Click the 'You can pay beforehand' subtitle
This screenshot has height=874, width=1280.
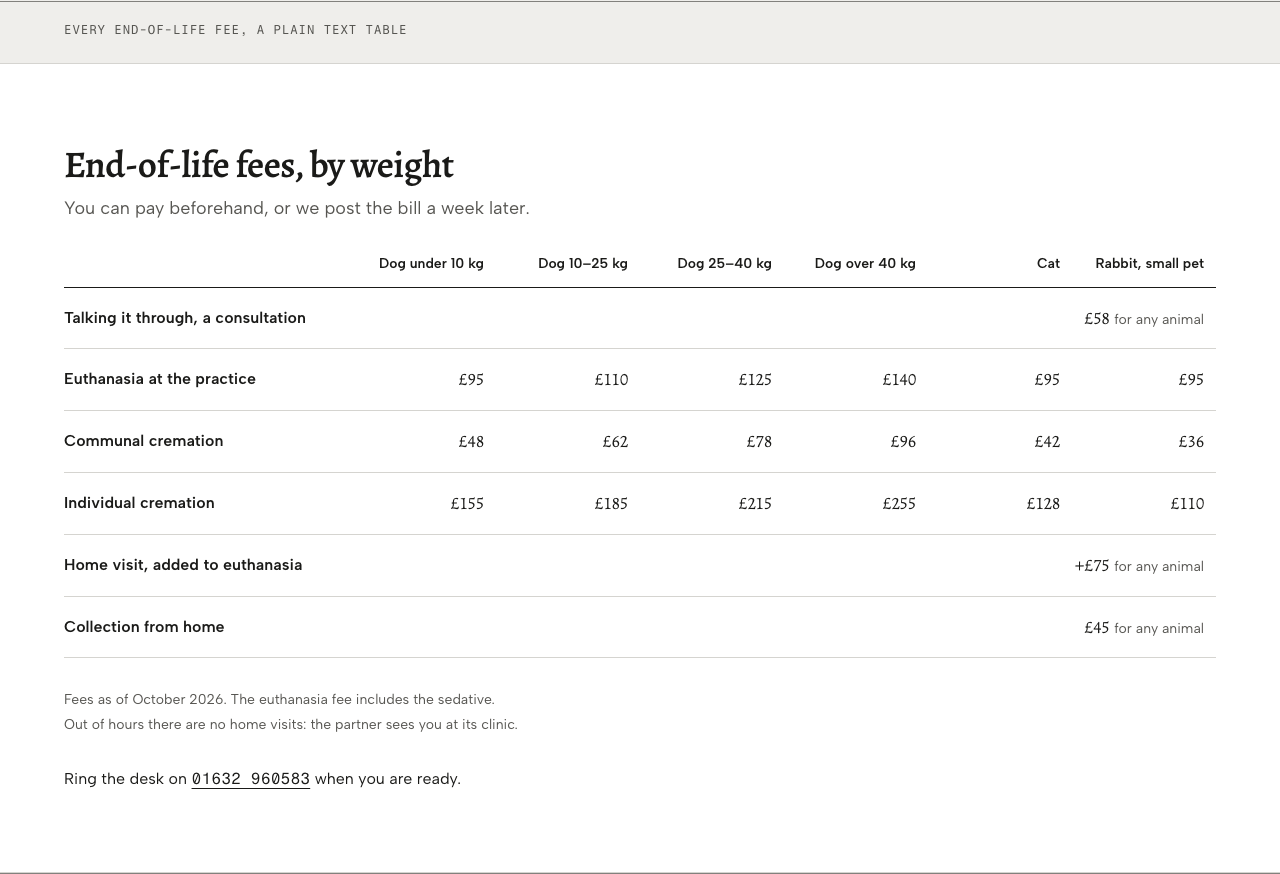click(297, 208)
